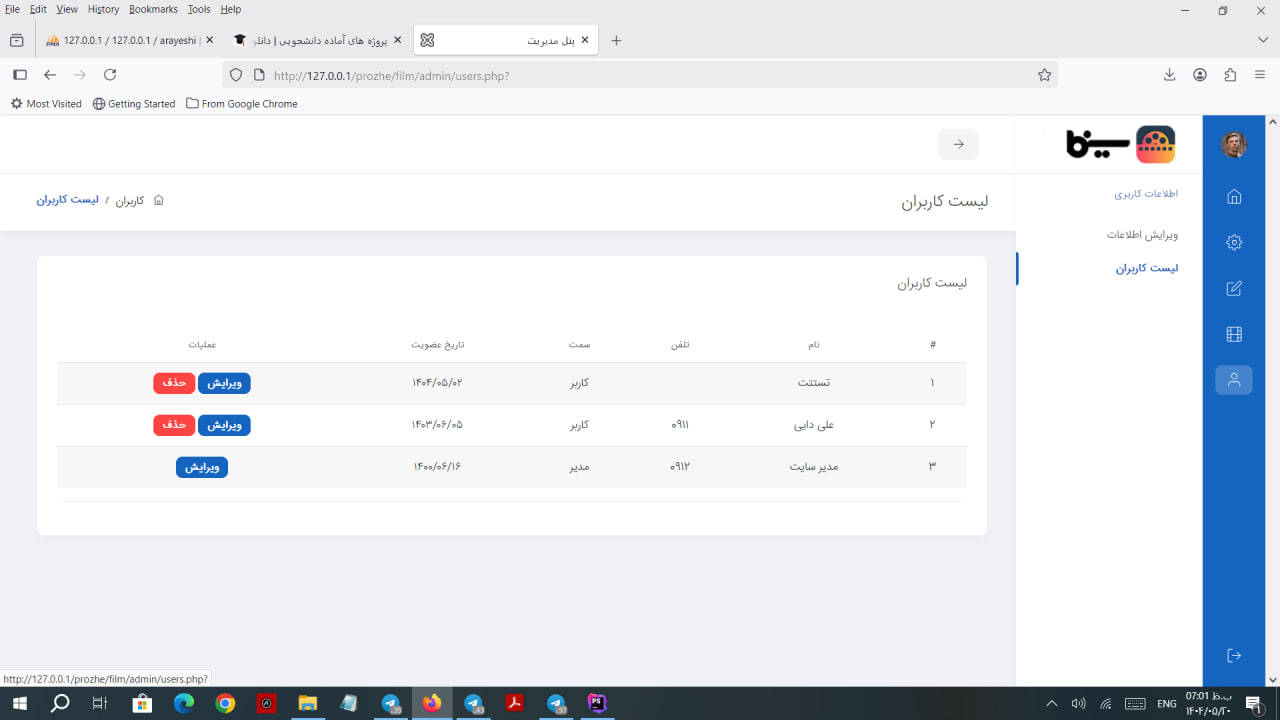
Task: Edit user تستتت
Action: [224, 383]
